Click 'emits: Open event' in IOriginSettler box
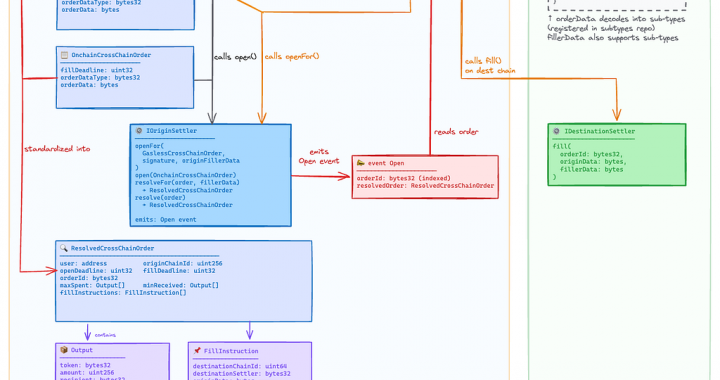 pyautogui.click(x=166, y=220)
